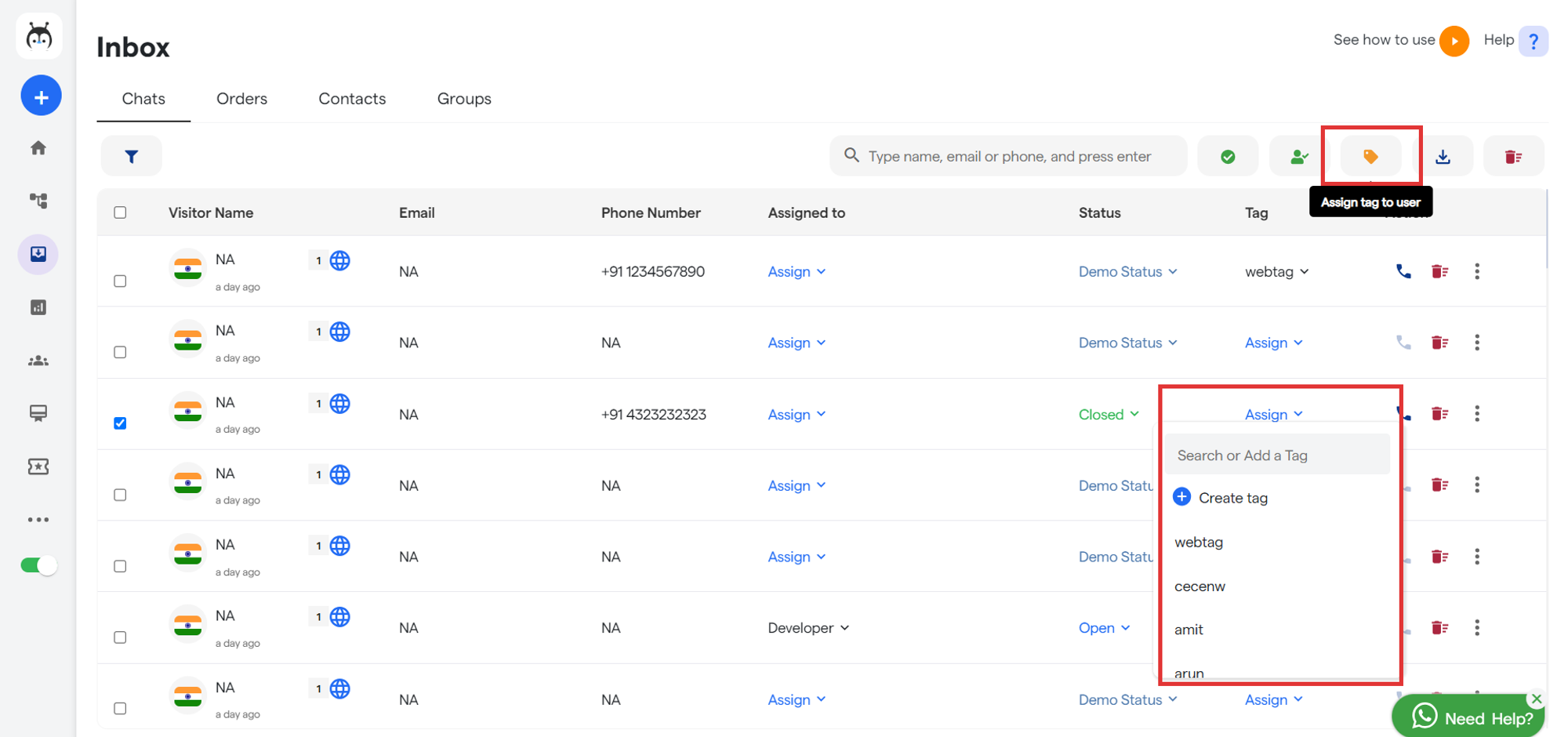Select the cecenw tag from list
This screenshot has width=1568, height=737.
tap(1200, 586)
